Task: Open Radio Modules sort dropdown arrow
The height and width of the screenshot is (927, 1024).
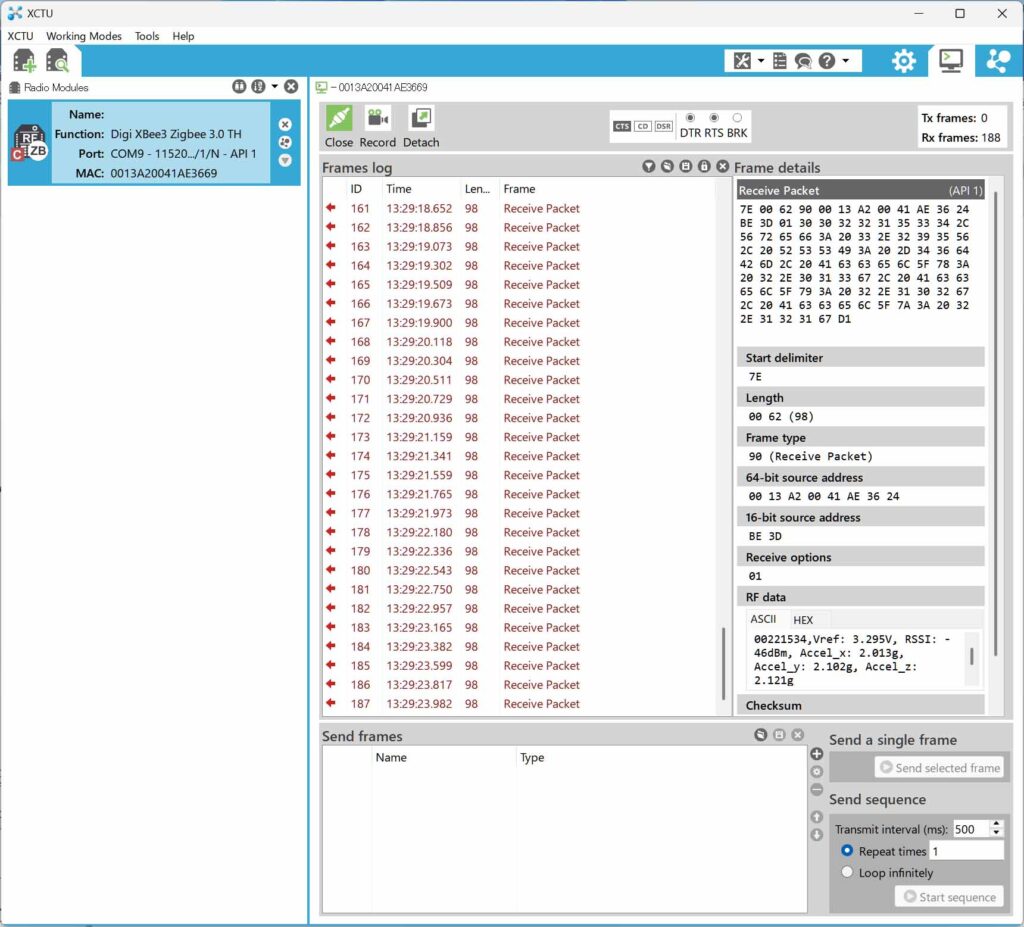Action: click(x=275, y=87)
